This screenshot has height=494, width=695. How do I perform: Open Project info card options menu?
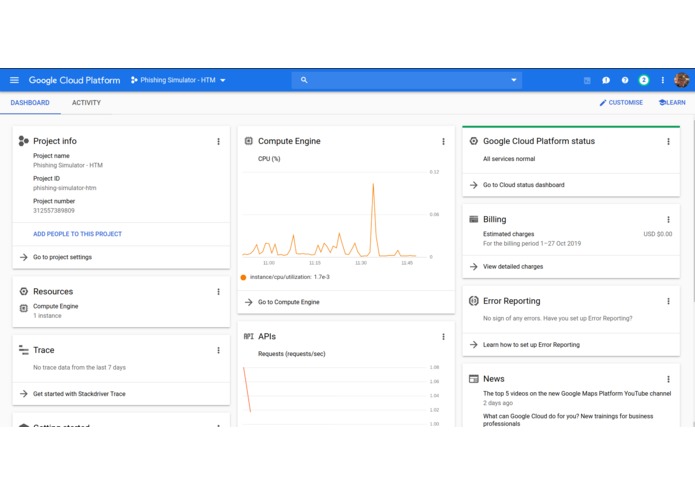[x=218, y=141]
